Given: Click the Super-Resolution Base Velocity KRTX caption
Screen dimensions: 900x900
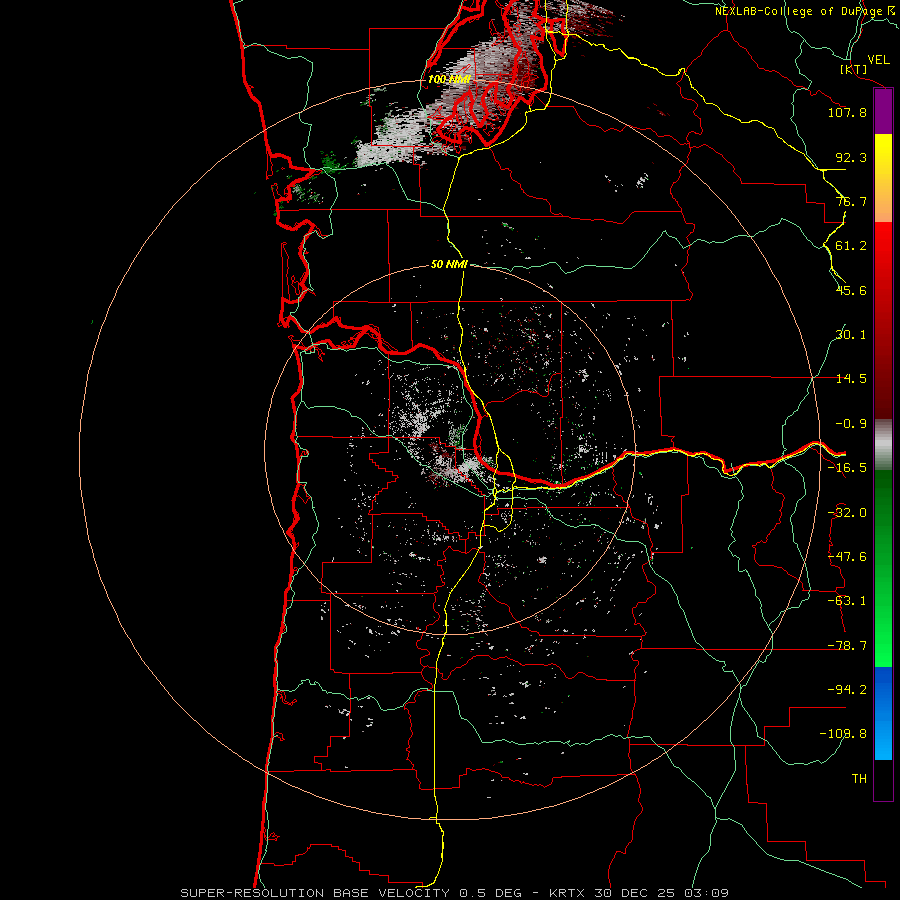Looking at the screenshot, I should tap(455, 893).
